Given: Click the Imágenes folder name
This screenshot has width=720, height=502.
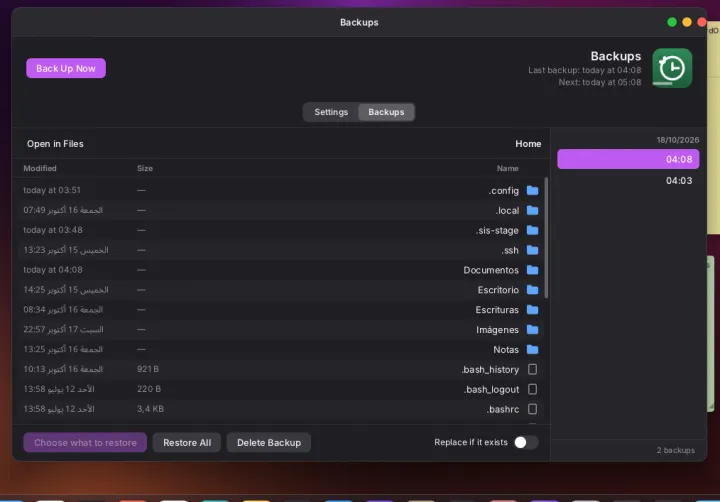Looking at the screenshot, I should pyautogui.click(x=497, y=330).
